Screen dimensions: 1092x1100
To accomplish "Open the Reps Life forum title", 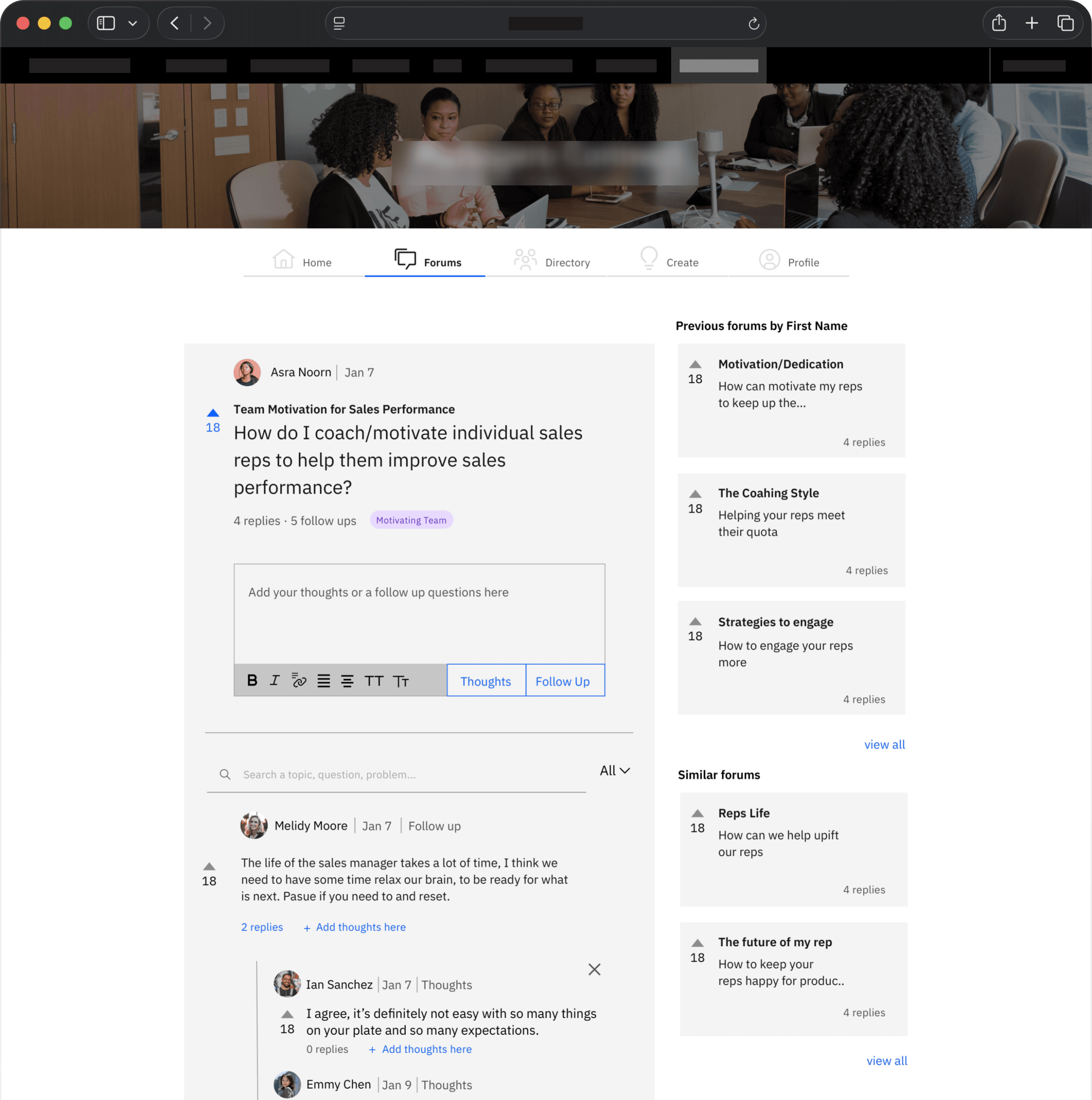I will click(743, 813).
